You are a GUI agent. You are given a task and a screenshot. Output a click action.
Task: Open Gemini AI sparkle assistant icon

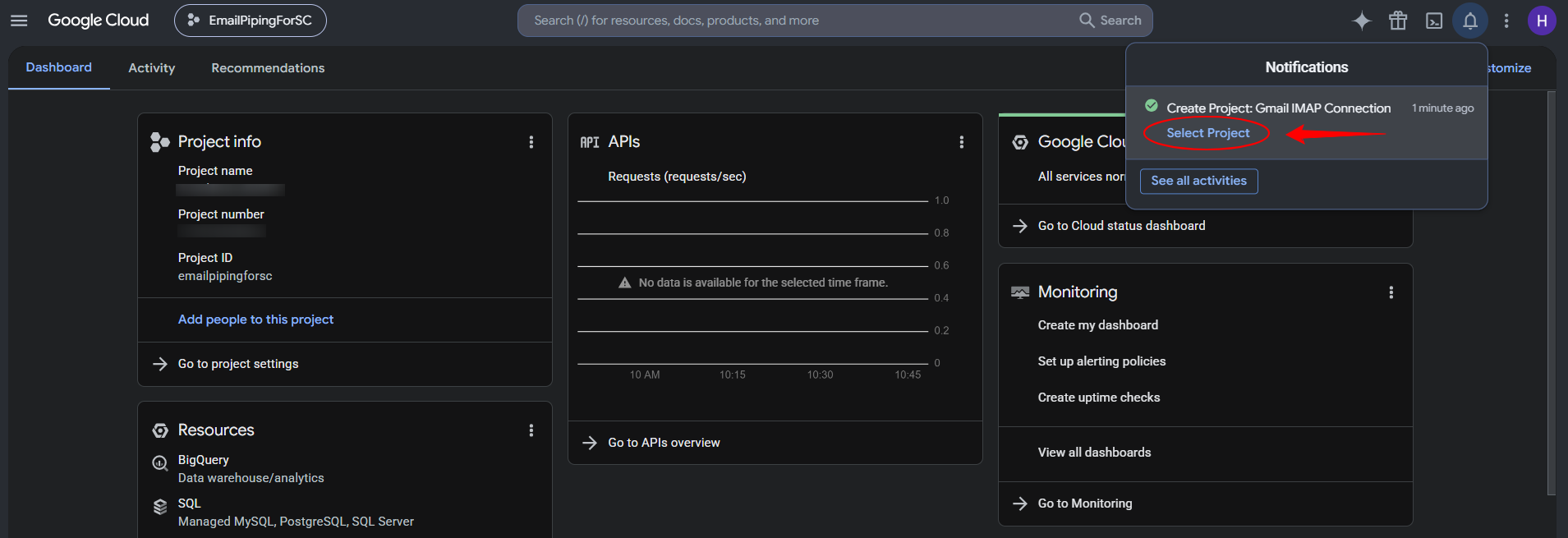click(x=1362, y=21)
